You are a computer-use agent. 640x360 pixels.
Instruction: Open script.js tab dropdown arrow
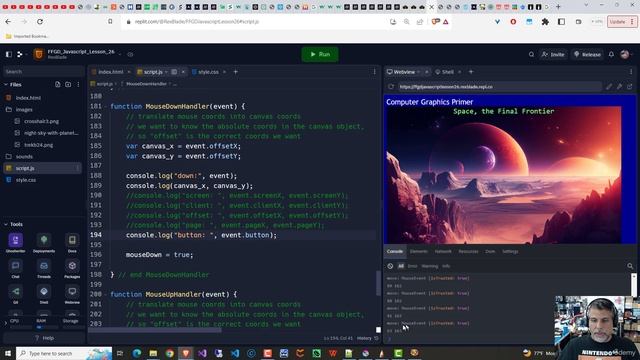pos(167,72)
